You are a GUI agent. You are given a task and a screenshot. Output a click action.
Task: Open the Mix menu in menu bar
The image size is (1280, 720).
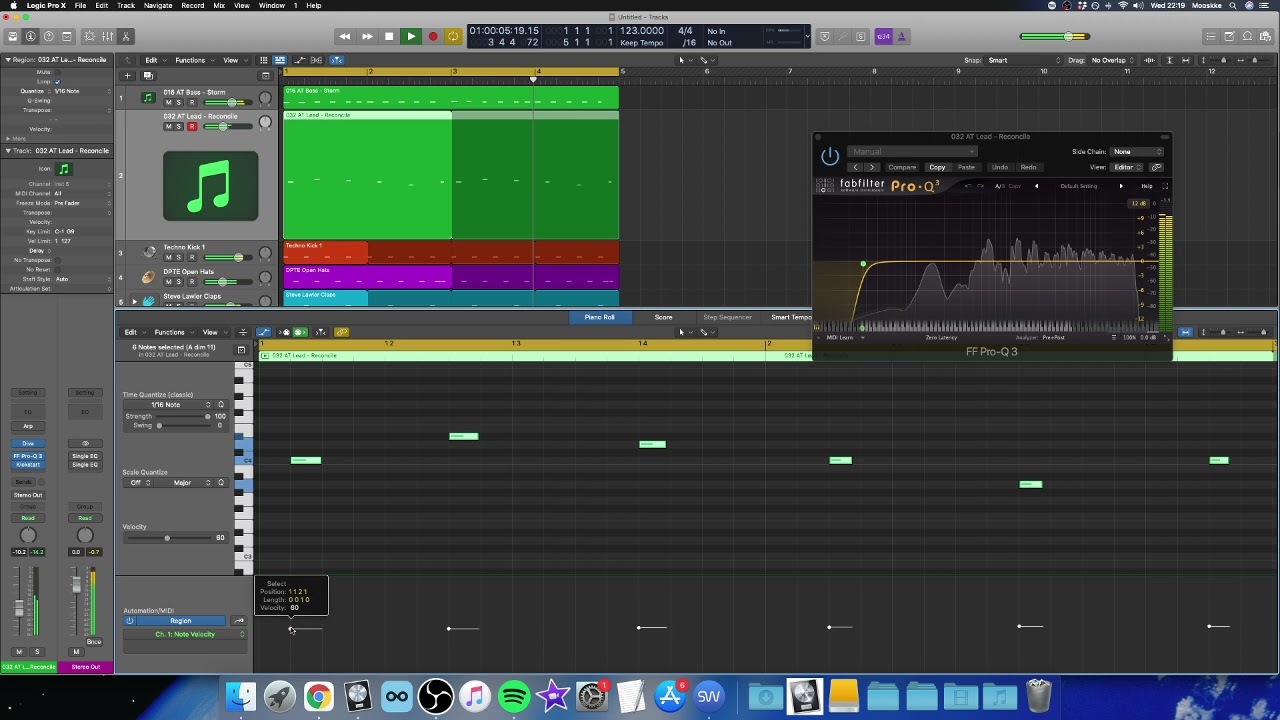(x=219, y=5)
